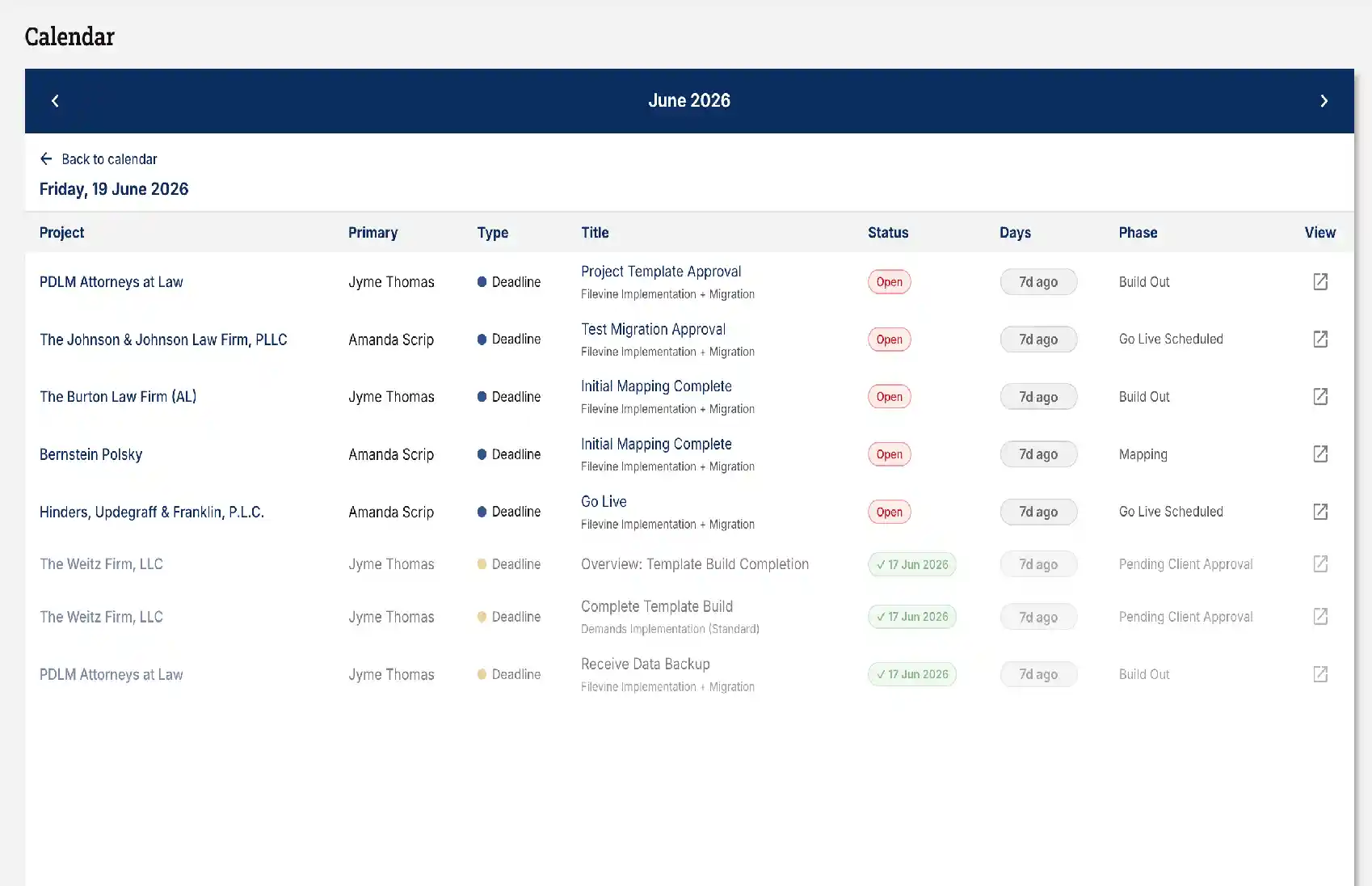Open The Burton Law Firm (AL) project
Image resolution: width=1372 pixels, height=886 pixels.
pyautogui.click(x=118, y=397)
